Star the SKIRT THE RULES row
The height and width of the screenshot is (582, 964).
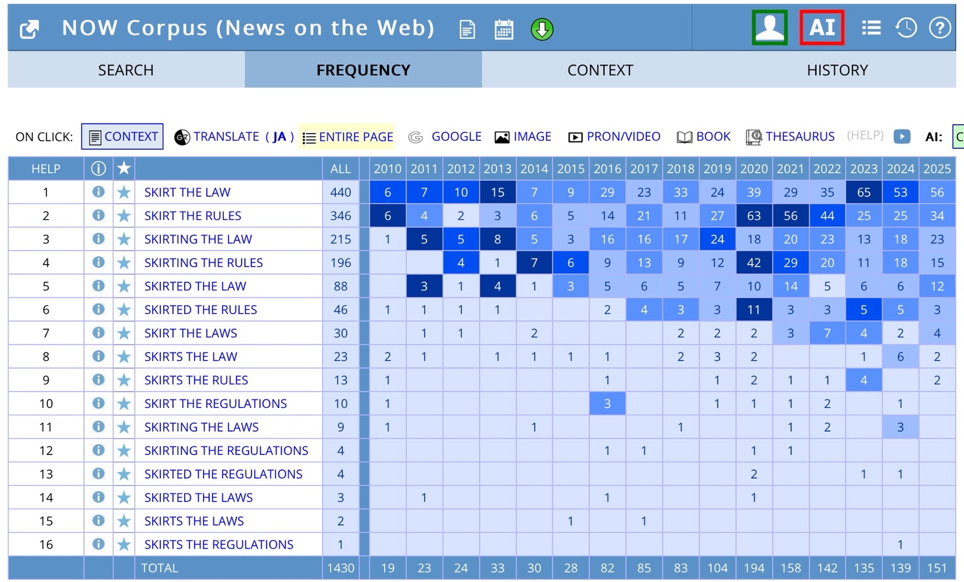tap(124, 216)
